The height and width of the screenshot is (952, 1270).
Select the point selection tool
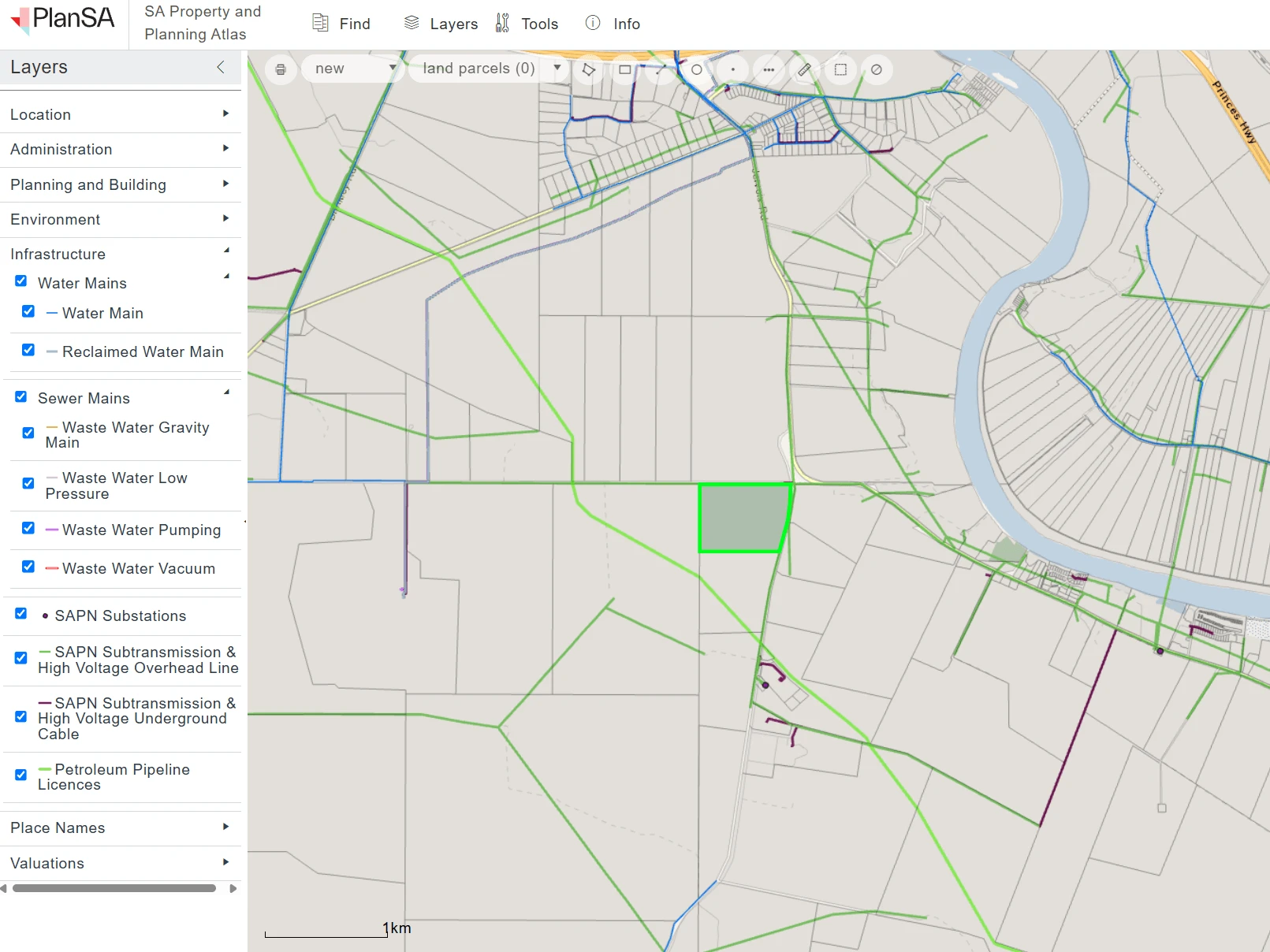(733, 69)
